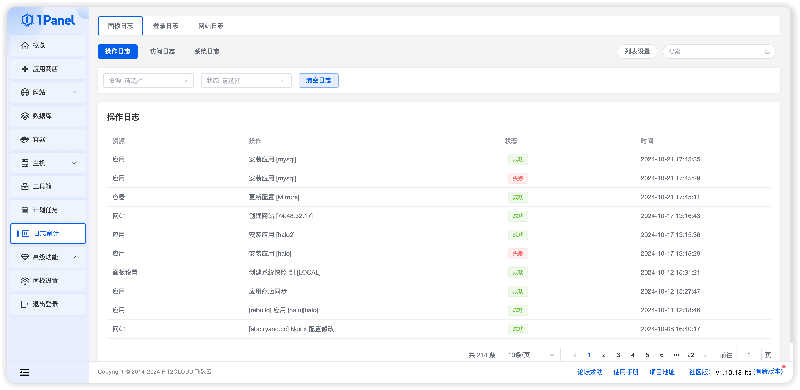Screen dimensions: 800x390
Task: Click the status column header
Action: pos(511,141)
